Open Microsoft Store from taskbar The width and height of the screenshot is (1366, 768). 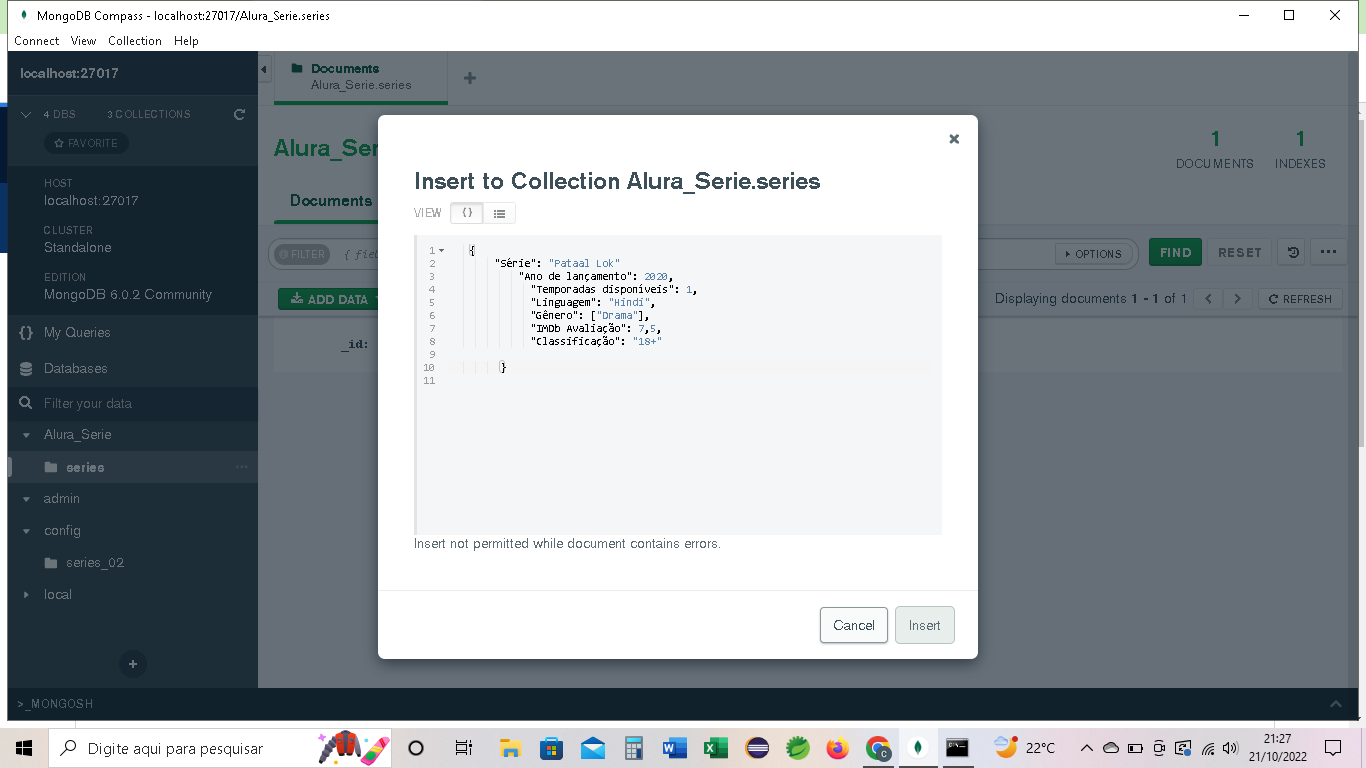(x=551, y=748)
